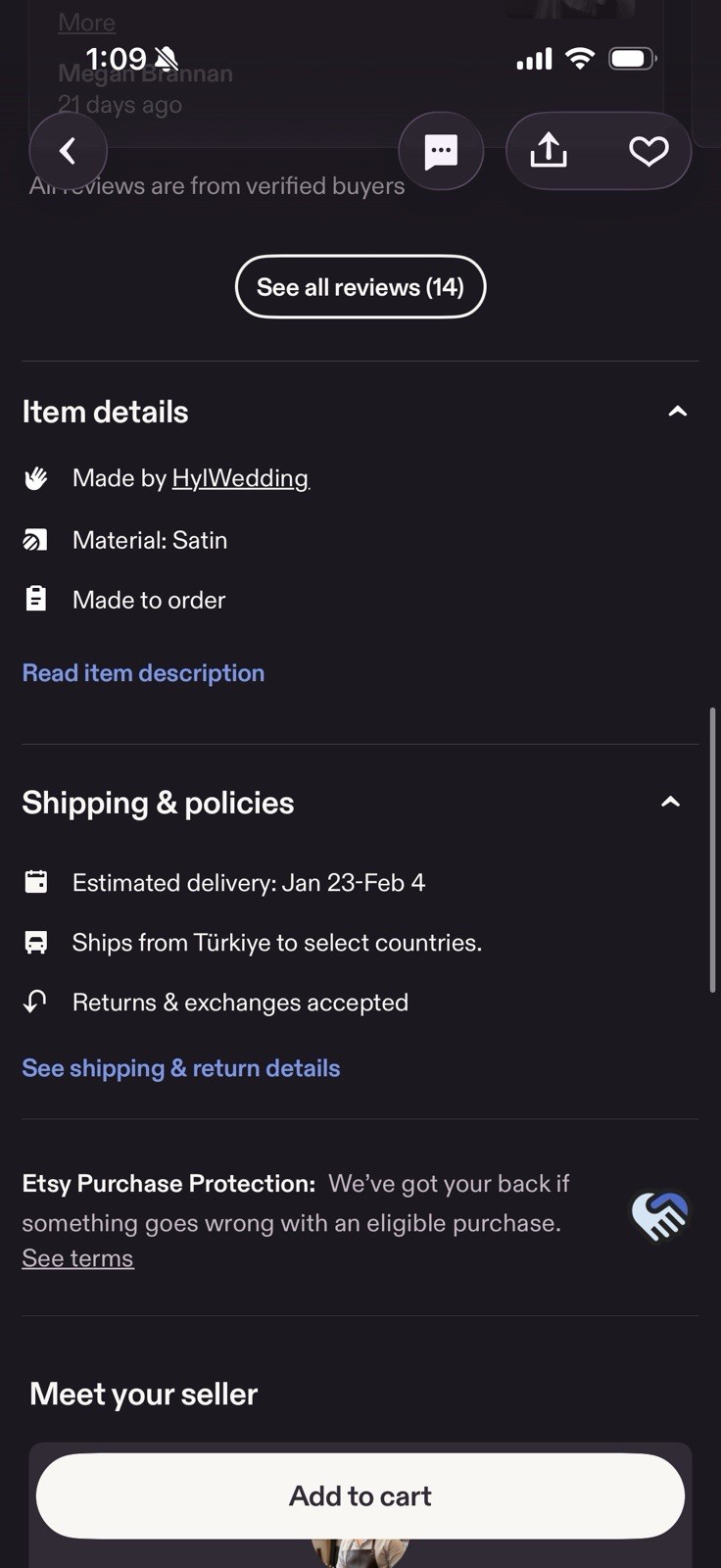Tap the made-to-order clipboard icon
The height and width of the screenshot is (1568, 721).
(36, 599)
